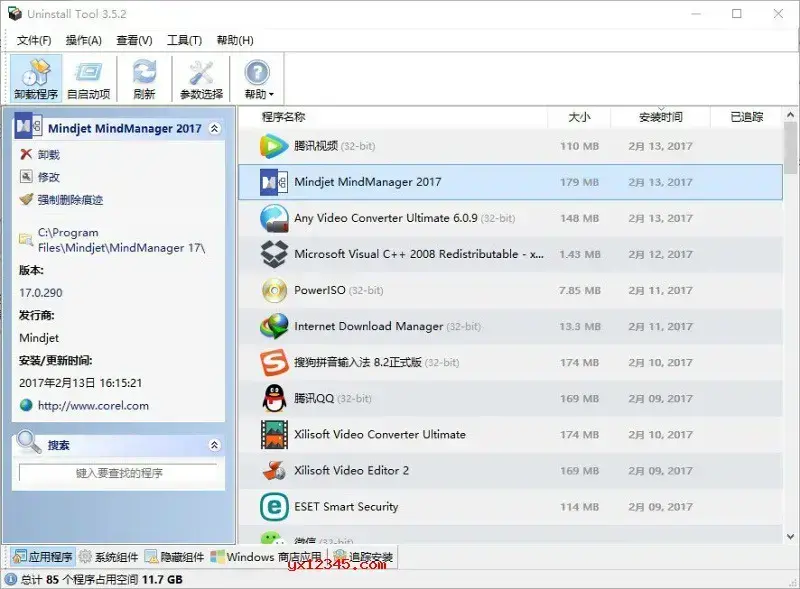This screenshot has width=800, height=589.
Task: Click the scroll down arrow of program list
Action: pos(790,536)
